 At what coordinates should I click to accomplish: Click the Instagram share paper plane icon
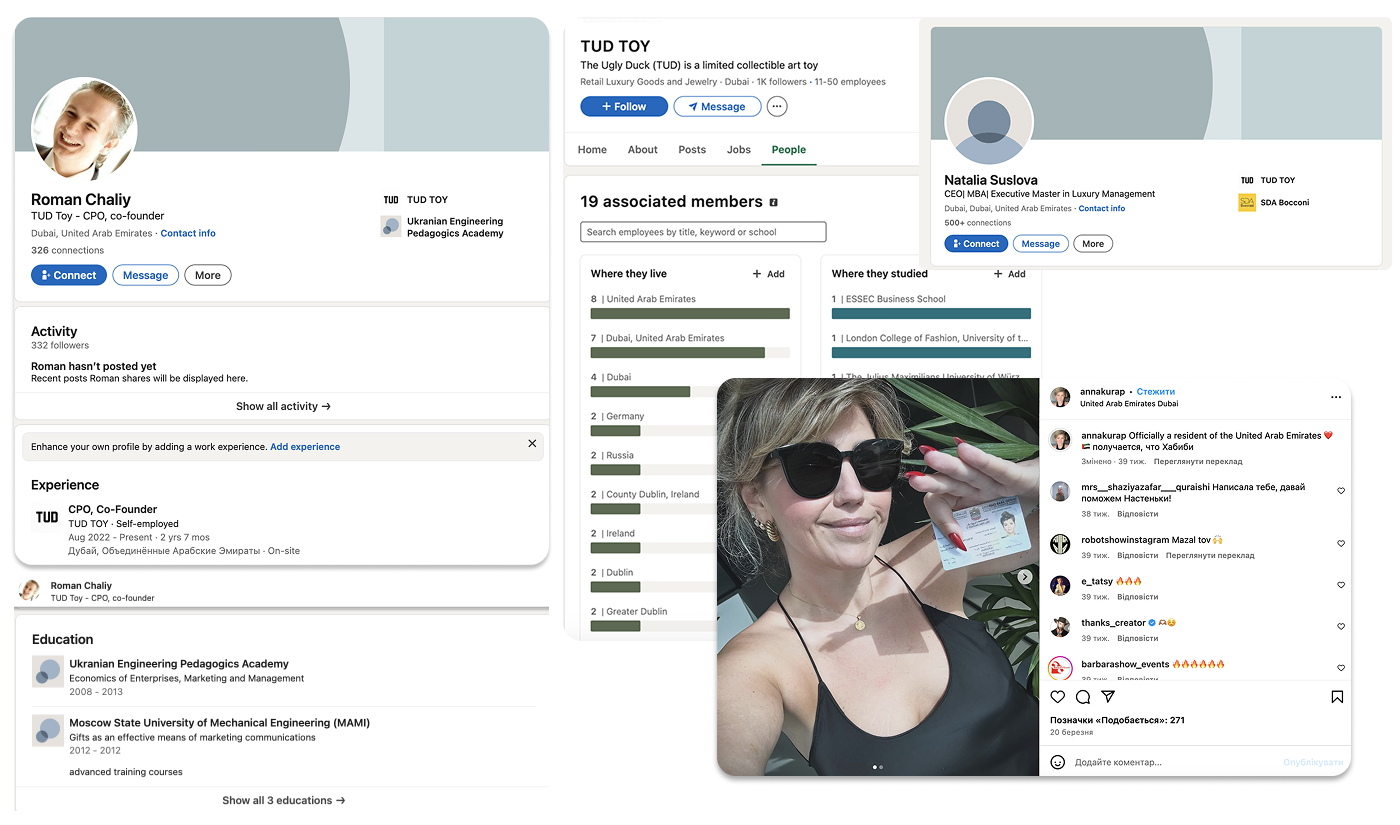[1108, 697]
